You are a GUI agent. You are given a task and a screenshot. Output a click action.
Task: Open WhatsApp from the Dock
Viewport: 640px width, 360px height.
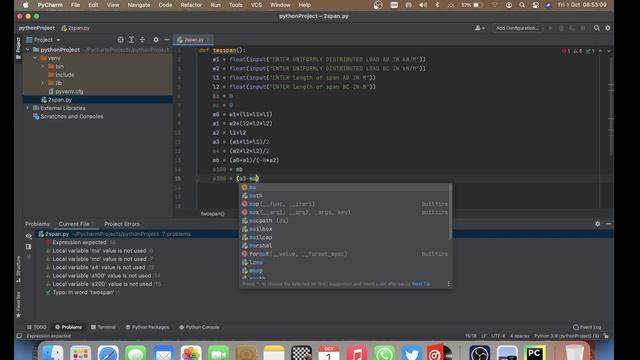[384, 353]
